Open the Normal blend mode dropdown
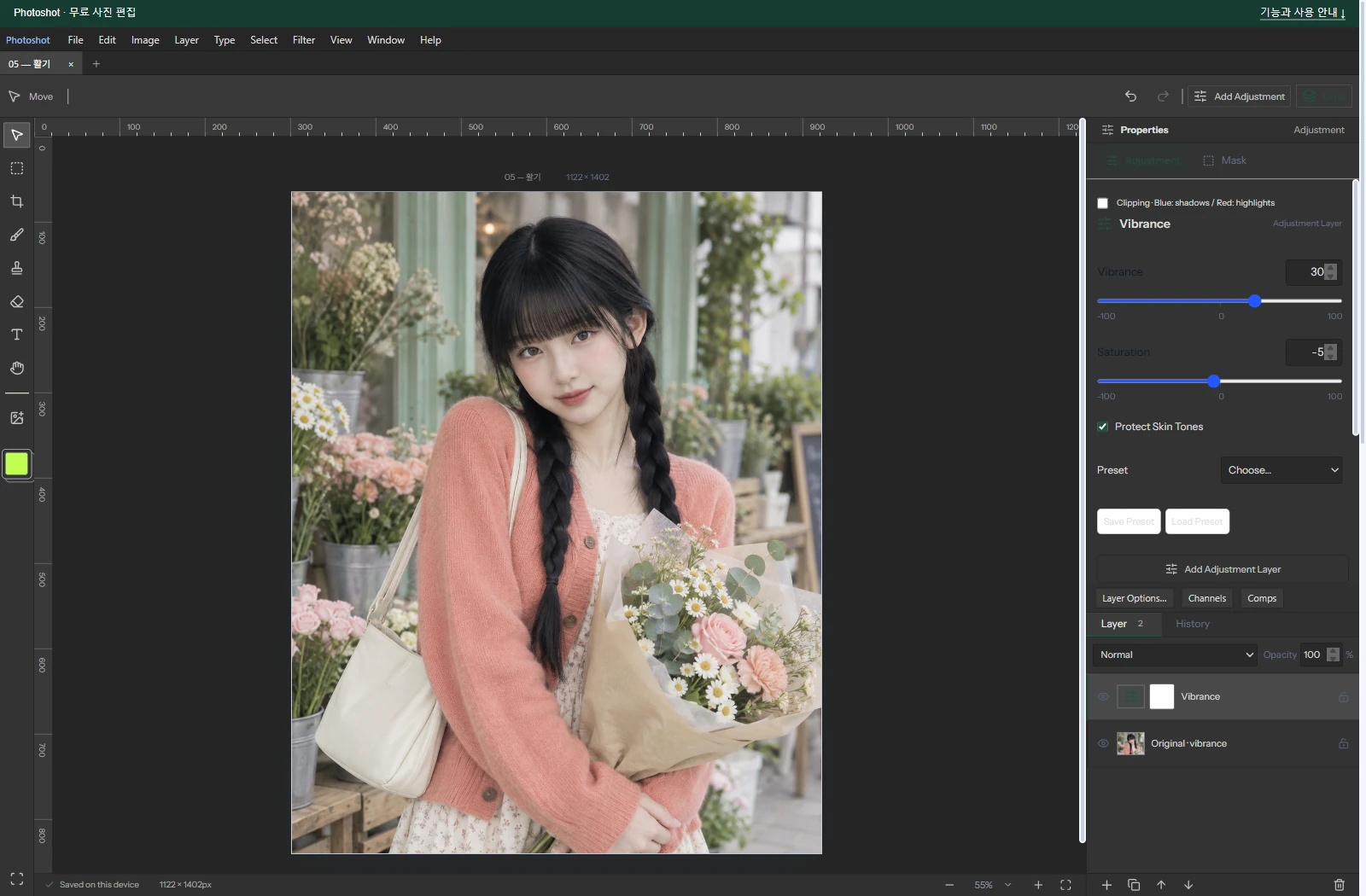Image resolution: width=1366 pixels, height=896 pixels. point(1175,655)
